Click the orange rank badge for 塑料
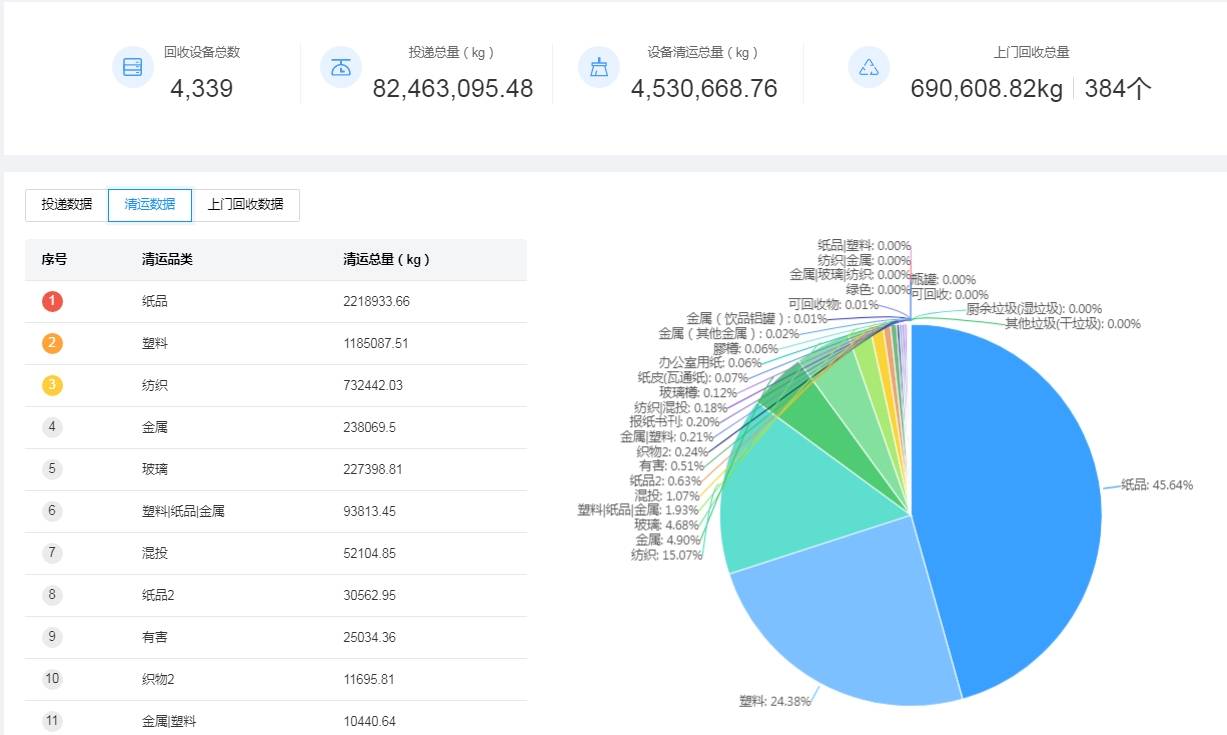 51,342
